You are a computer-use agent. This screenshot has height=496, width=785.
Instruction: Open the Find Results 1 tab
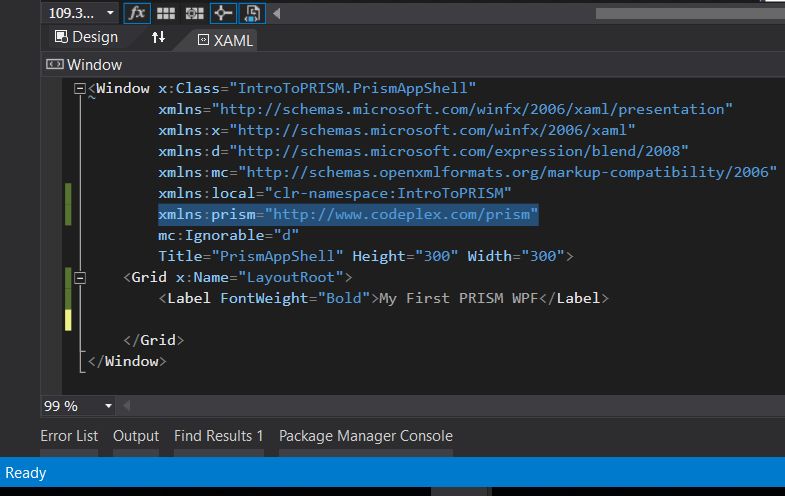click(218, 436)
